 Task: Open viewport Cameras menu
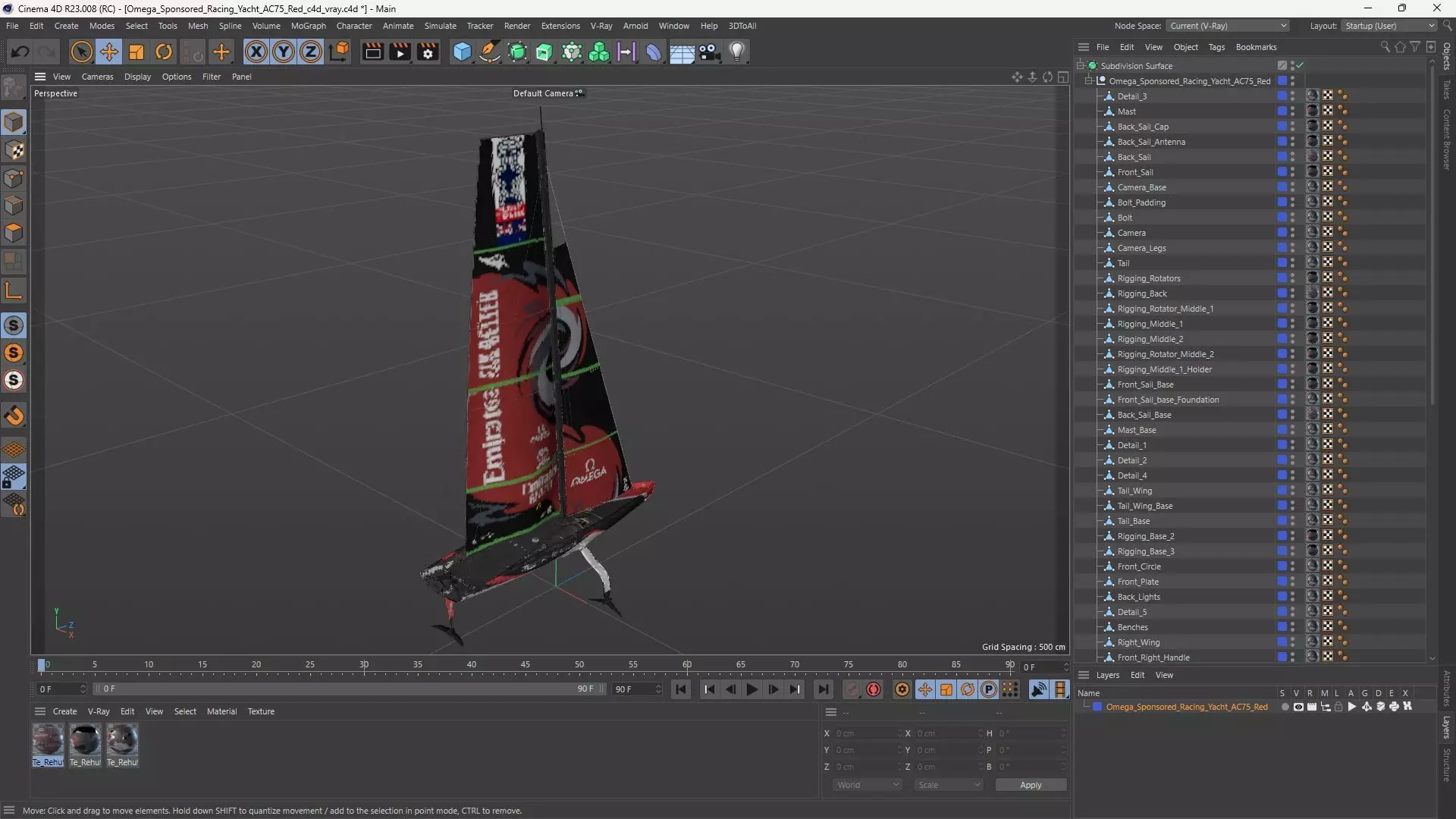coord(98,77)
